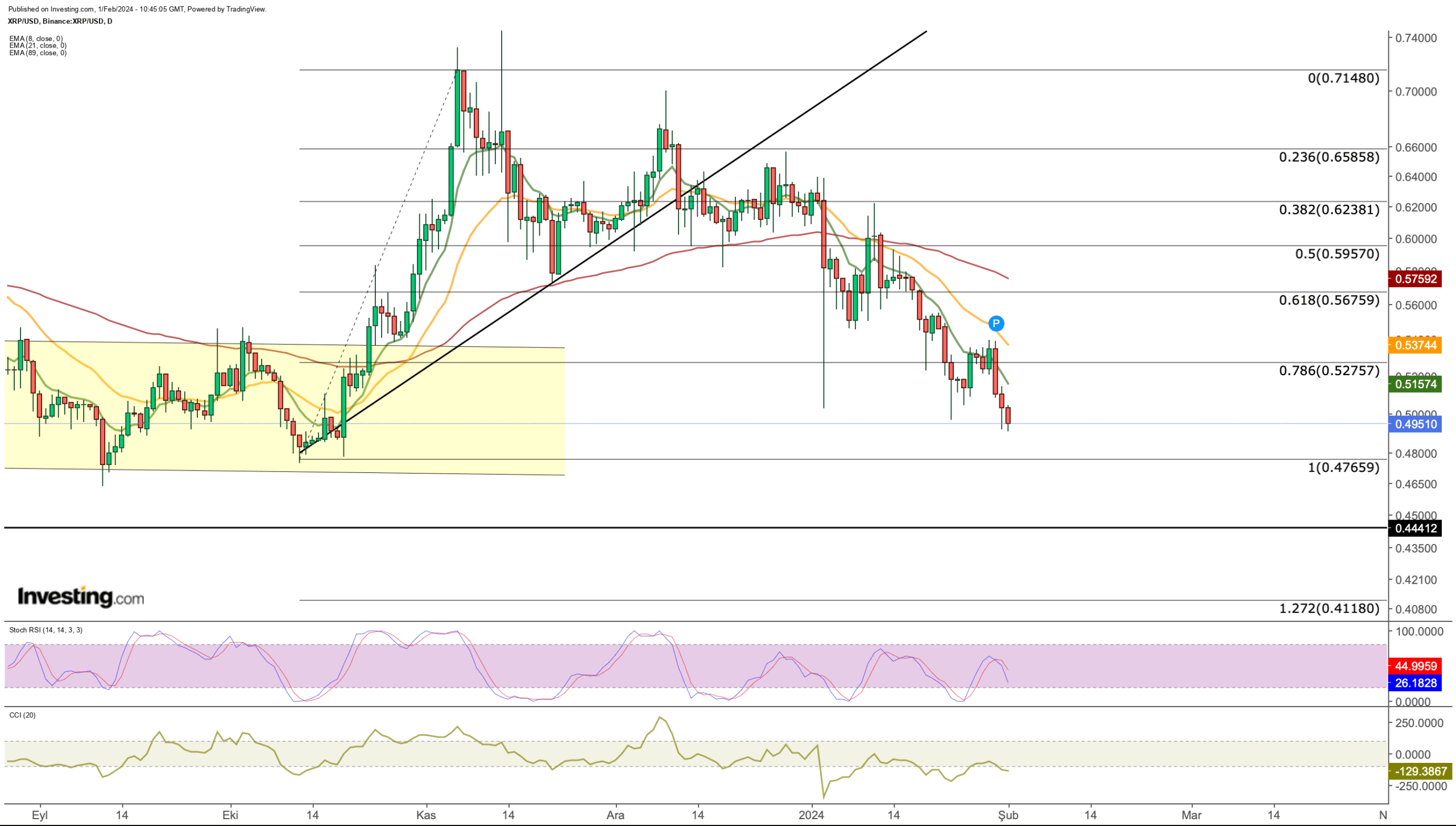1456x826 pixels.
Task: Click the Şub month label on time axis
Action: click(1008, 815)
